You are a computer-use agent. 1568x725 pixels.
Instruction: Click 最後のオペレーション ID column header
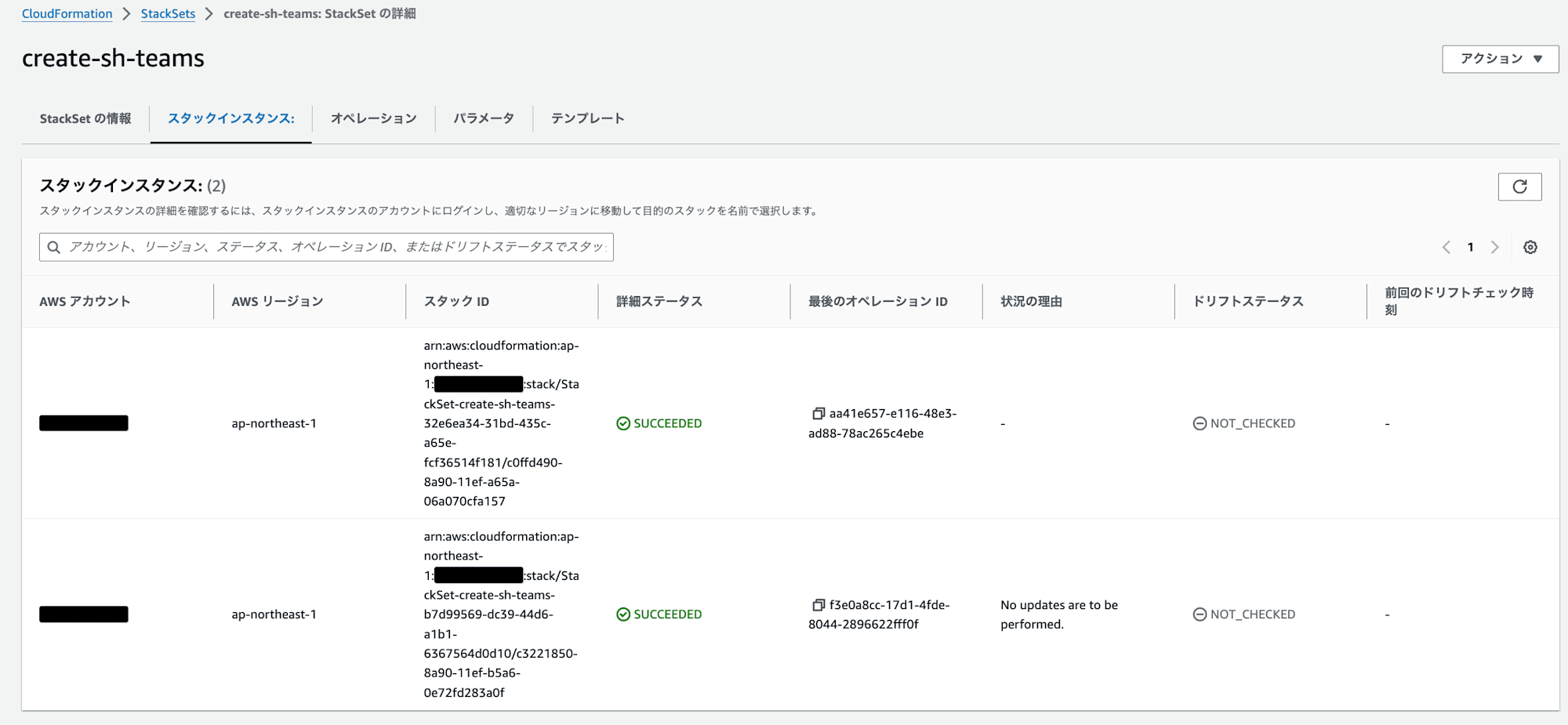878,302
